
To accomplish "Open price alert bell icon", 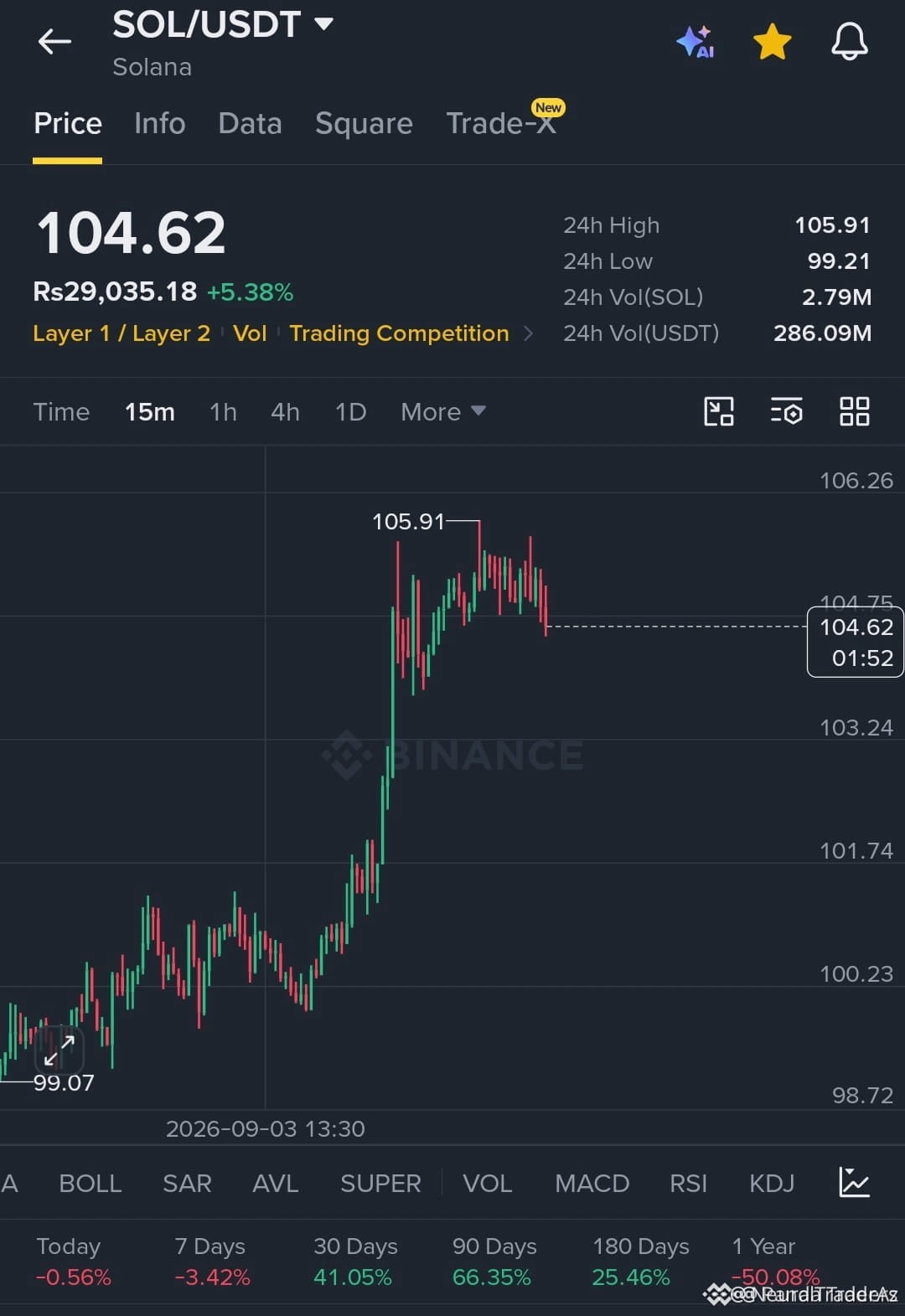I will 850,41.
